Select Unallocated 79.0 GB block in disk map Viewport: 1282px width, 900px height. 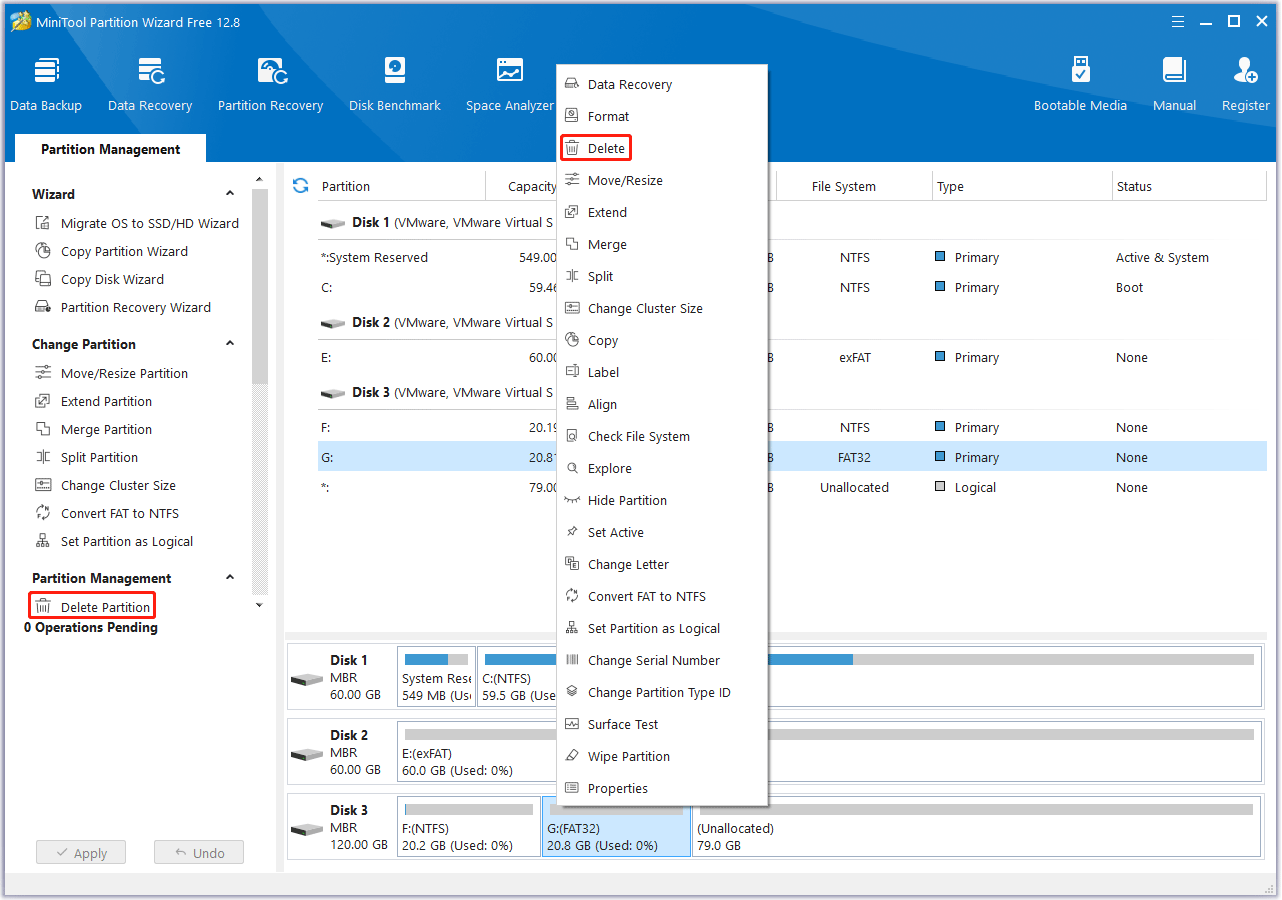[x=976, y=826]
